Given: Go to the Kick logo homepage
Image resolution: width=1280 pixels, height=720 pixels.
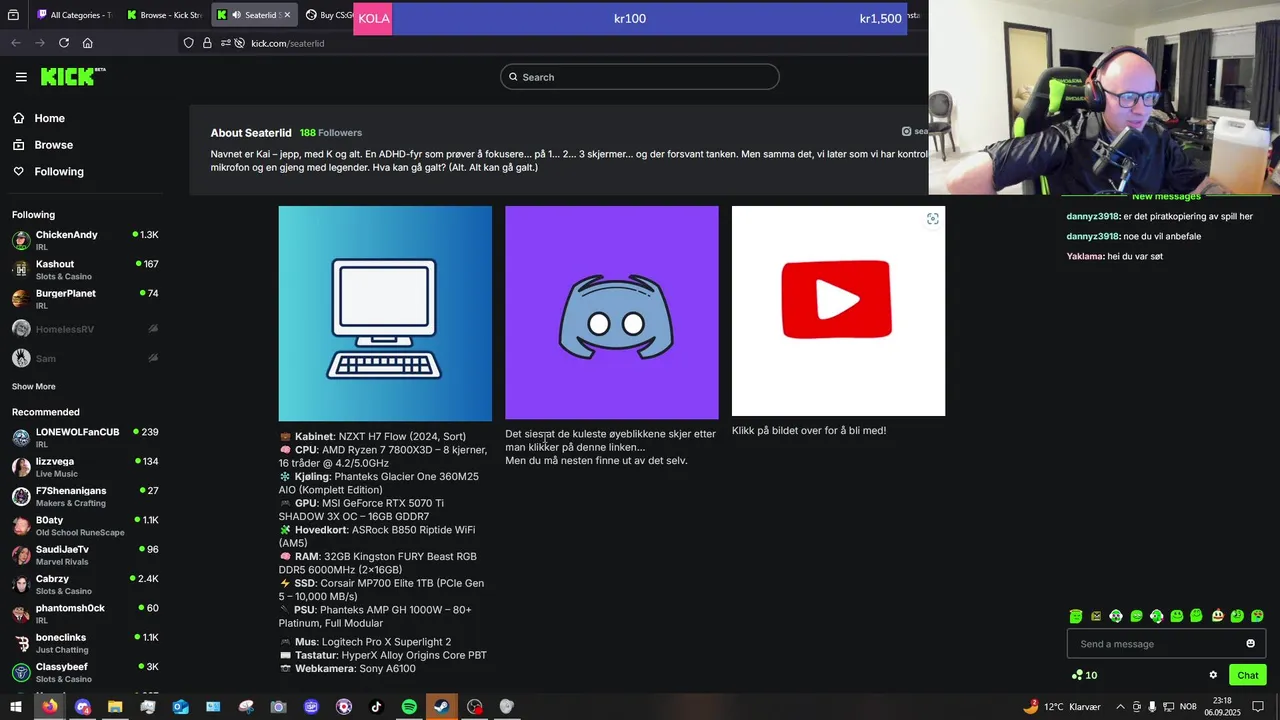Looking at the screenshot, I should pyautogui.click(x=73, y=77).
